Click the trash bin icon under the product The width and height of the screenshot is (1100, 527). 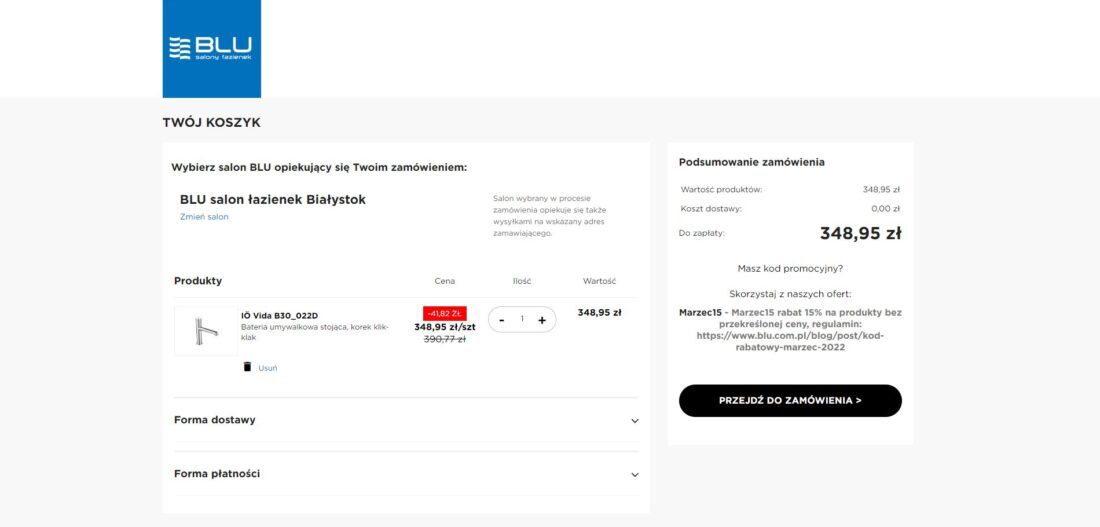click(247, 367)
